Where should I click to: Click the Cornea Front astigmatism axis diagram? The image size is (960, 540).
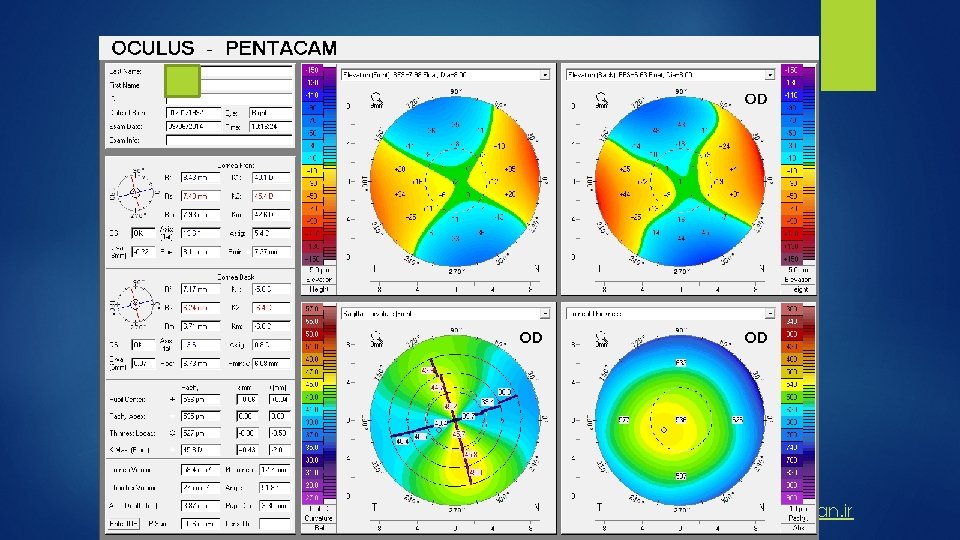135,193
